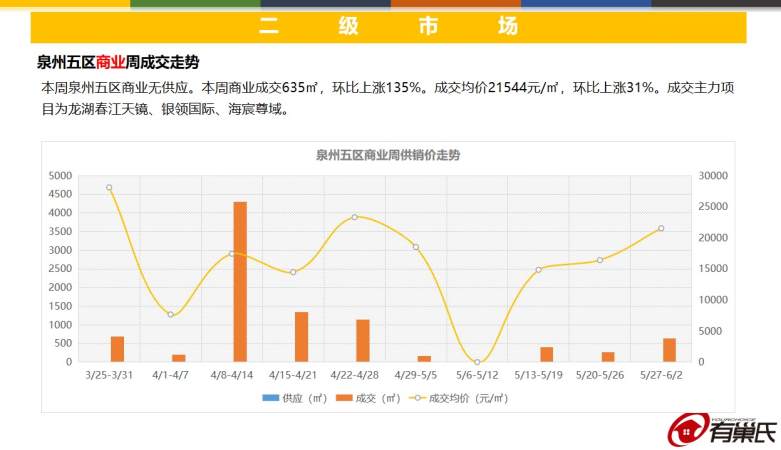
Task: Click x-axis label 5/6-5/12
Action: coord(477,375)
